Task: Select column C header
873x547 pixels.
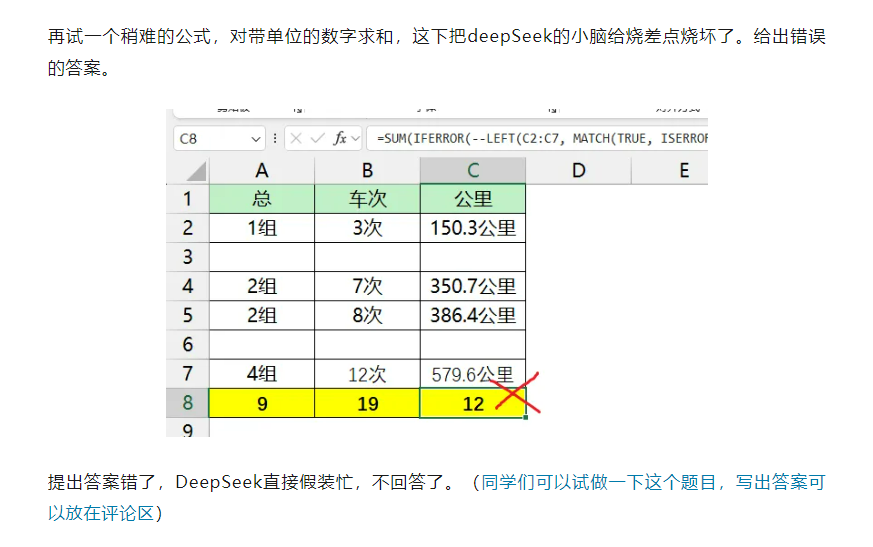Action: point(473,170)
